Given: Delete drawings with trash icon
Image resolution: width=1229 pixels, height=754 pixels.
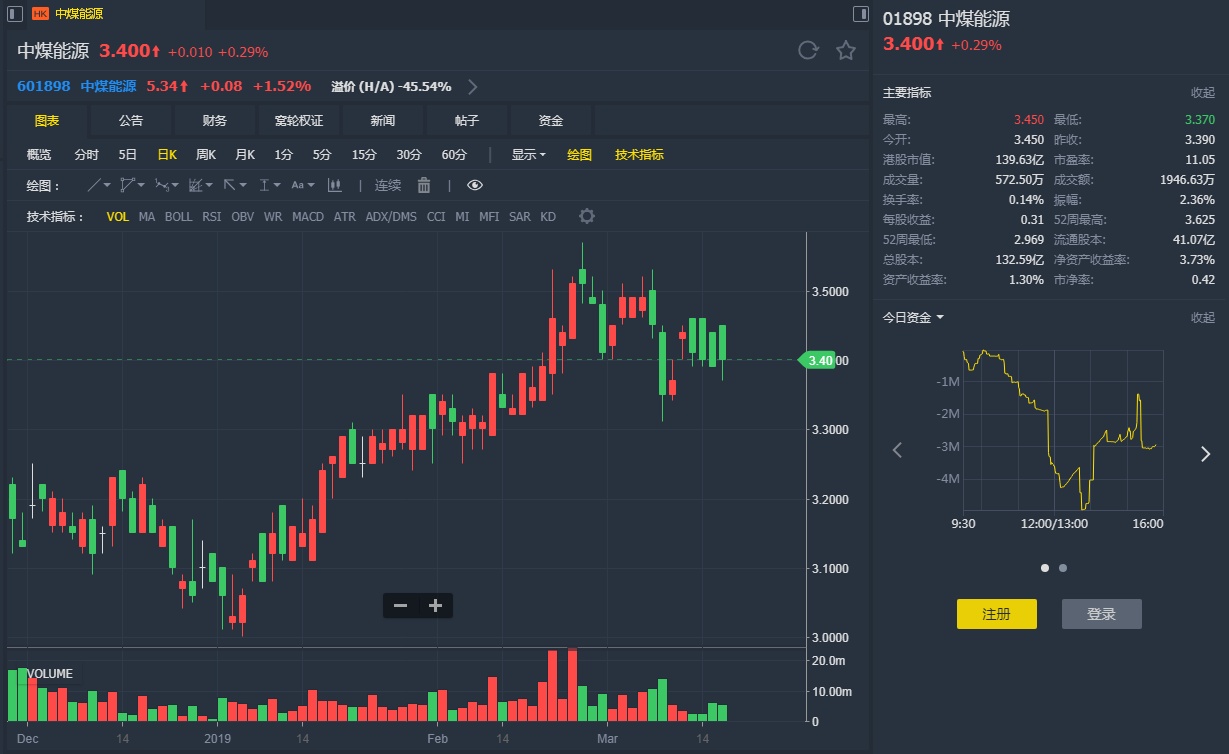Looking at the screenshot, I should [424, 185].
